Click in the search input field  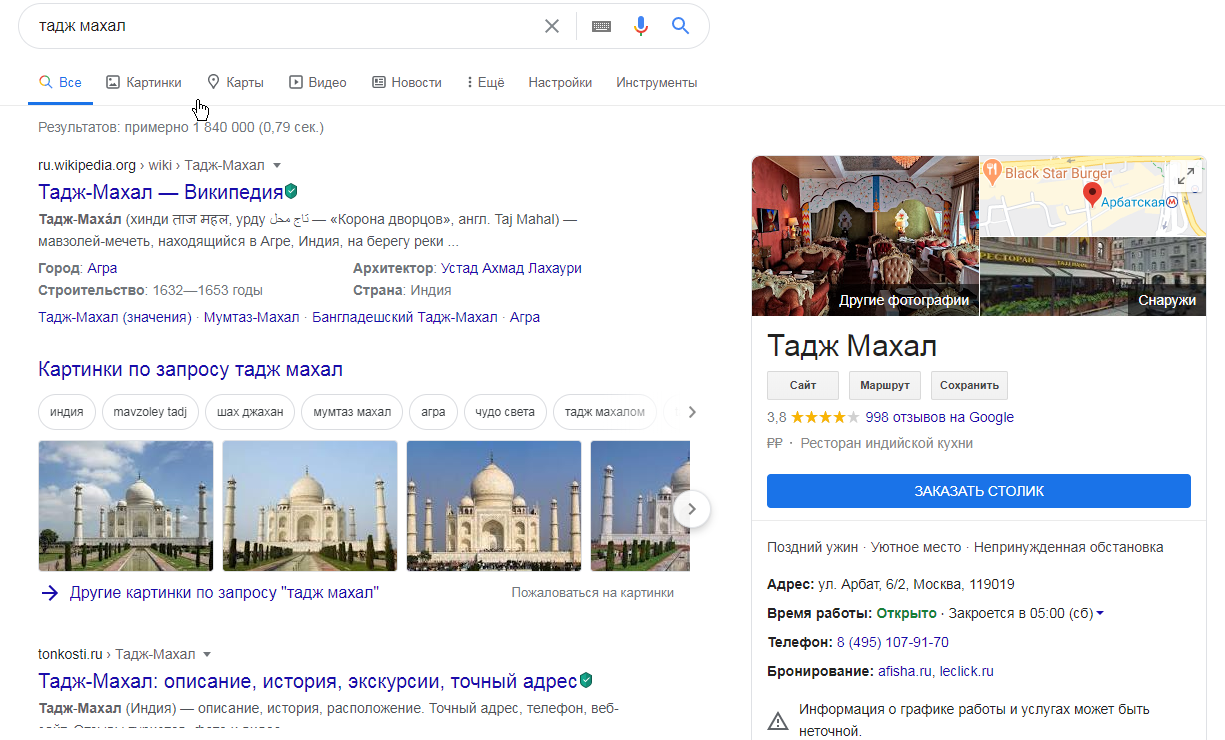coord(285,26)
